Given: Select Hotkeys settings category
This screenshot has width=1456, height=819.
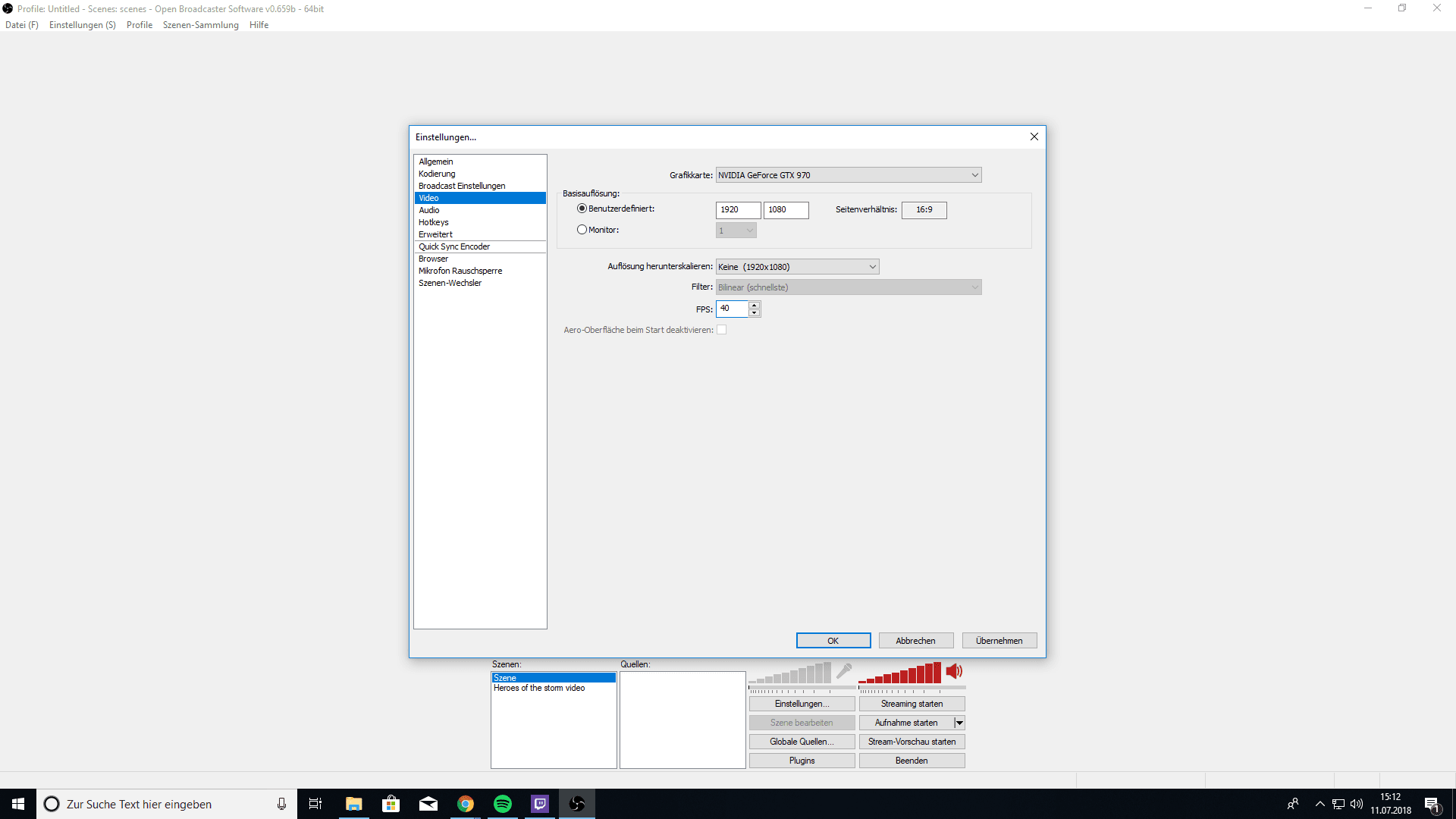Looking at the screenshot, I should [x=480, y=222].
